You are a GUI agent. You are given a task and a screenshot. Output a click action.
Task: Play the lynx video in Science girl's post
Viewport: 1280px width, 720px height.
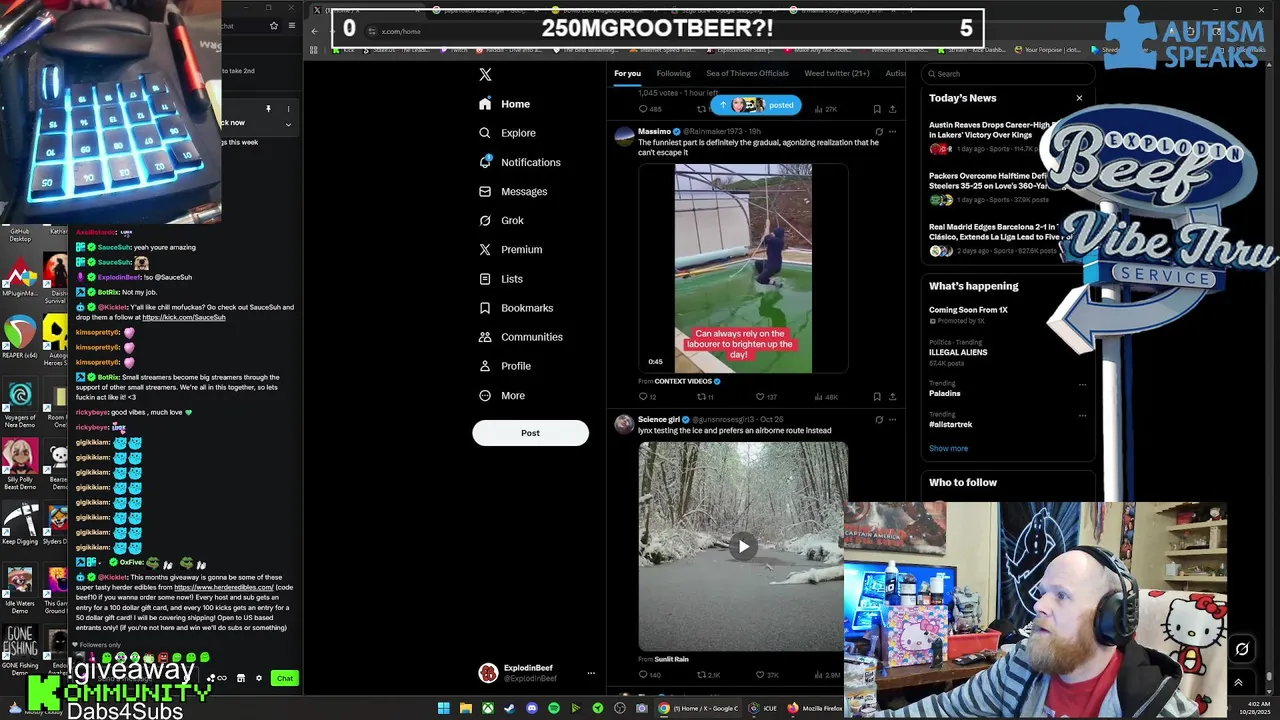tap(743, 546)
